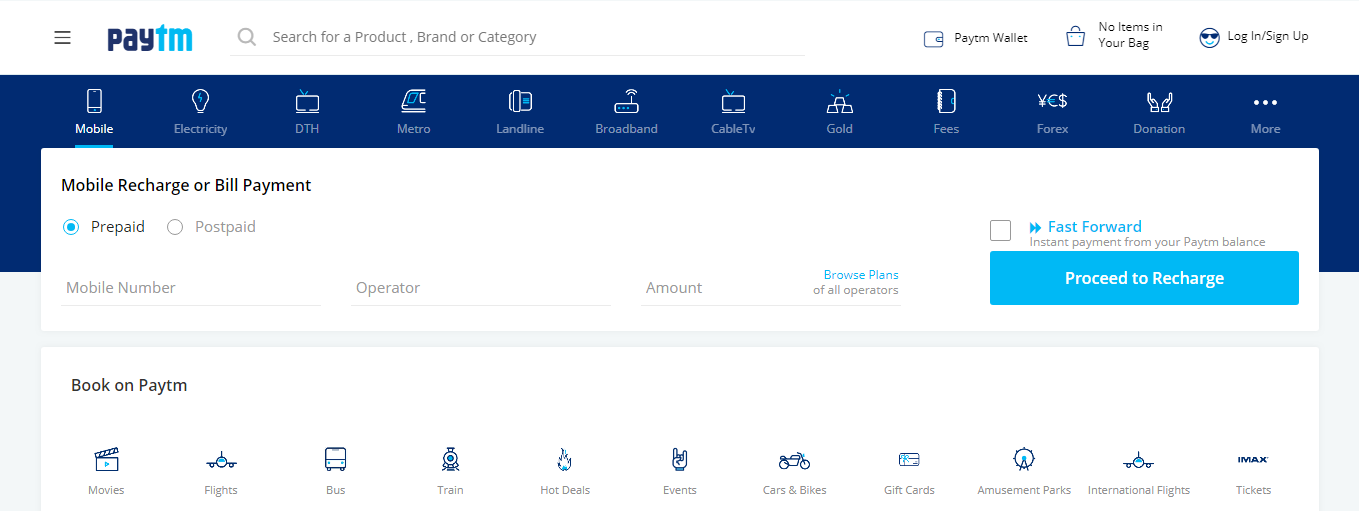Open the Flights booking icon
This screenshot has height=511, width=1359.
point(221,460)
